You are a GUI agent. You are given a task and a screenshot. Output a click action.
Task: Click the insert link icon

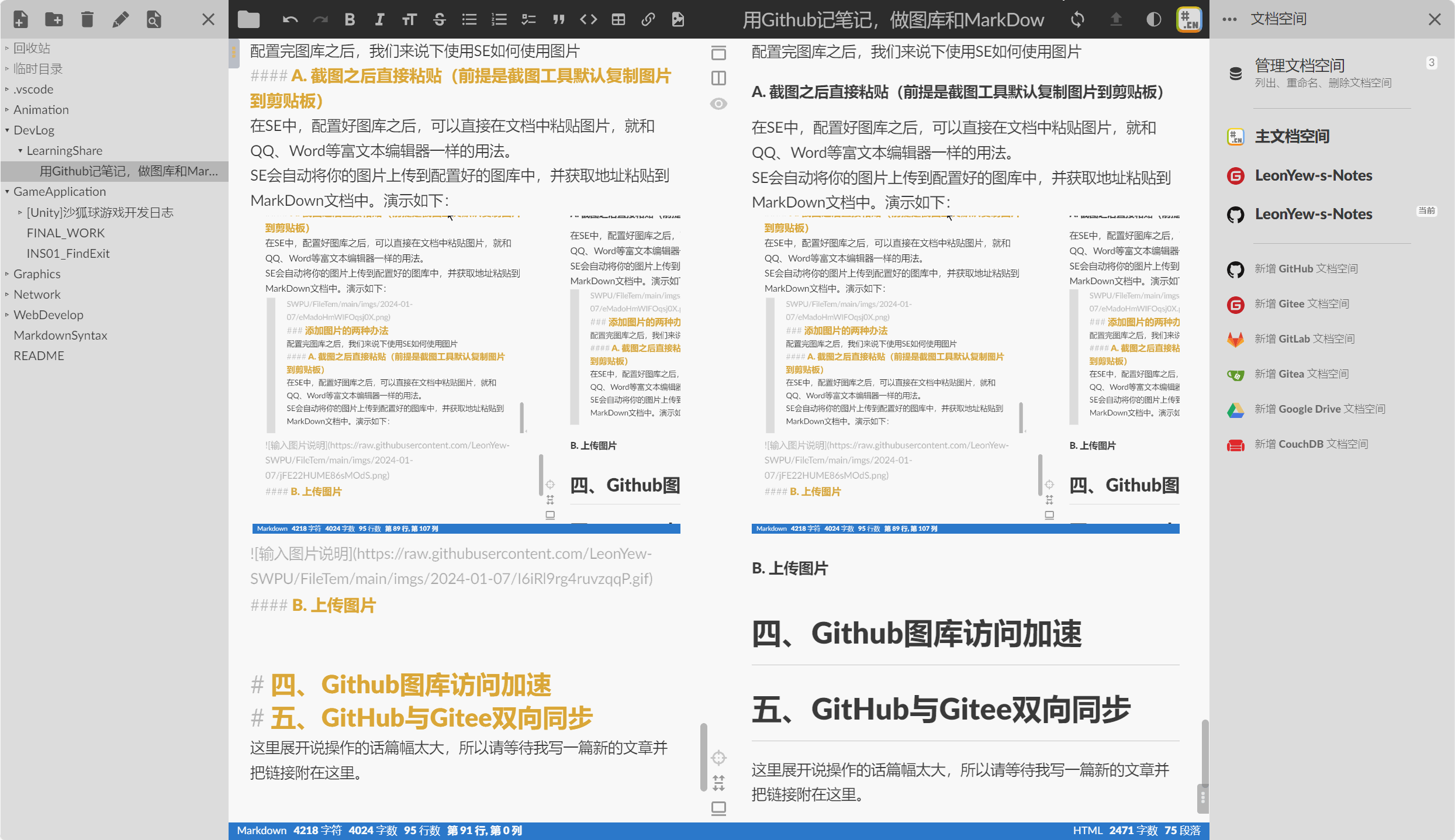pos(648,20)
